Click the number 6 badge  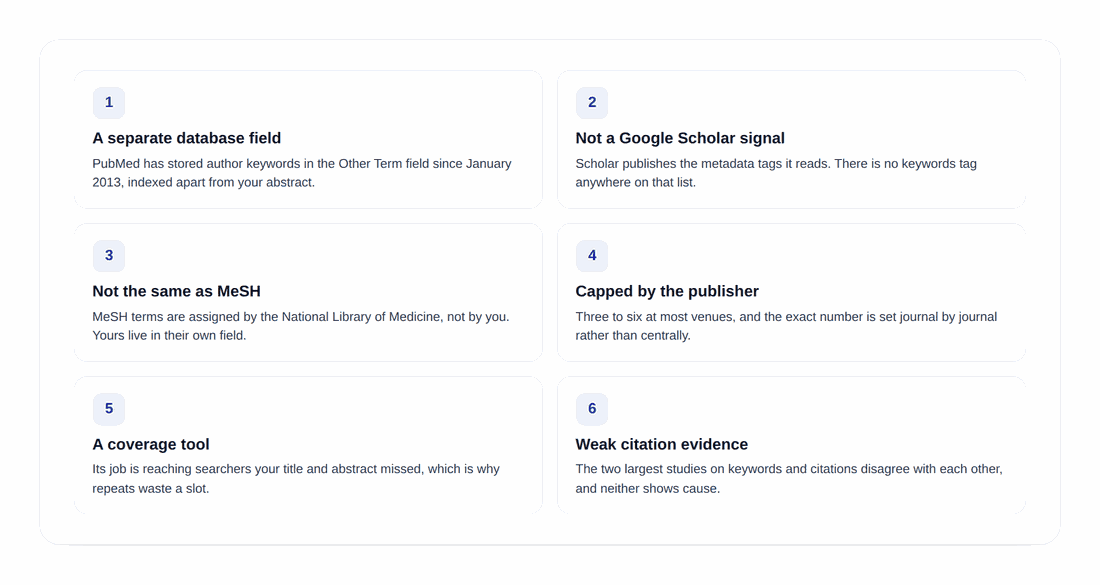coord(592,409)
